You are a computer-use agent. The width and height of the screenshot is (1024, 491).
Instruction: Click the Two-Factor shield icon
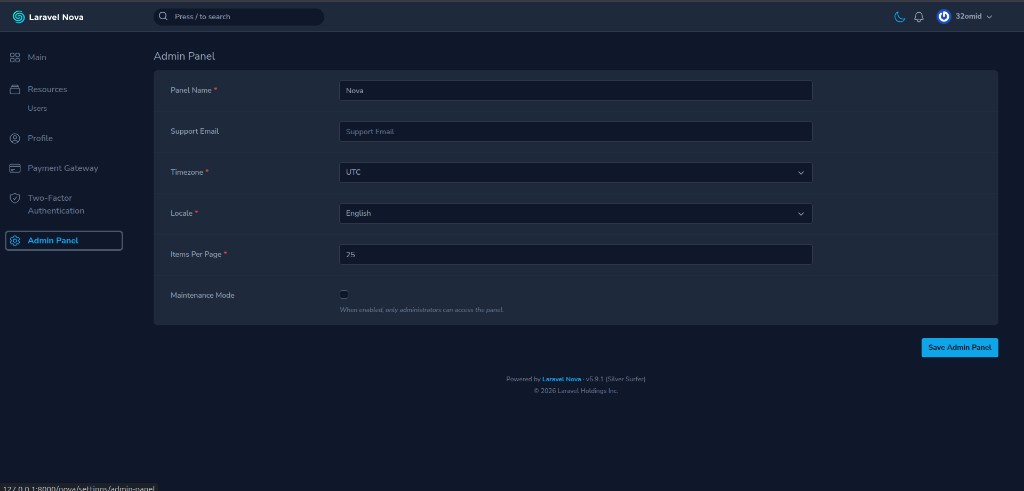click(15, 198)
